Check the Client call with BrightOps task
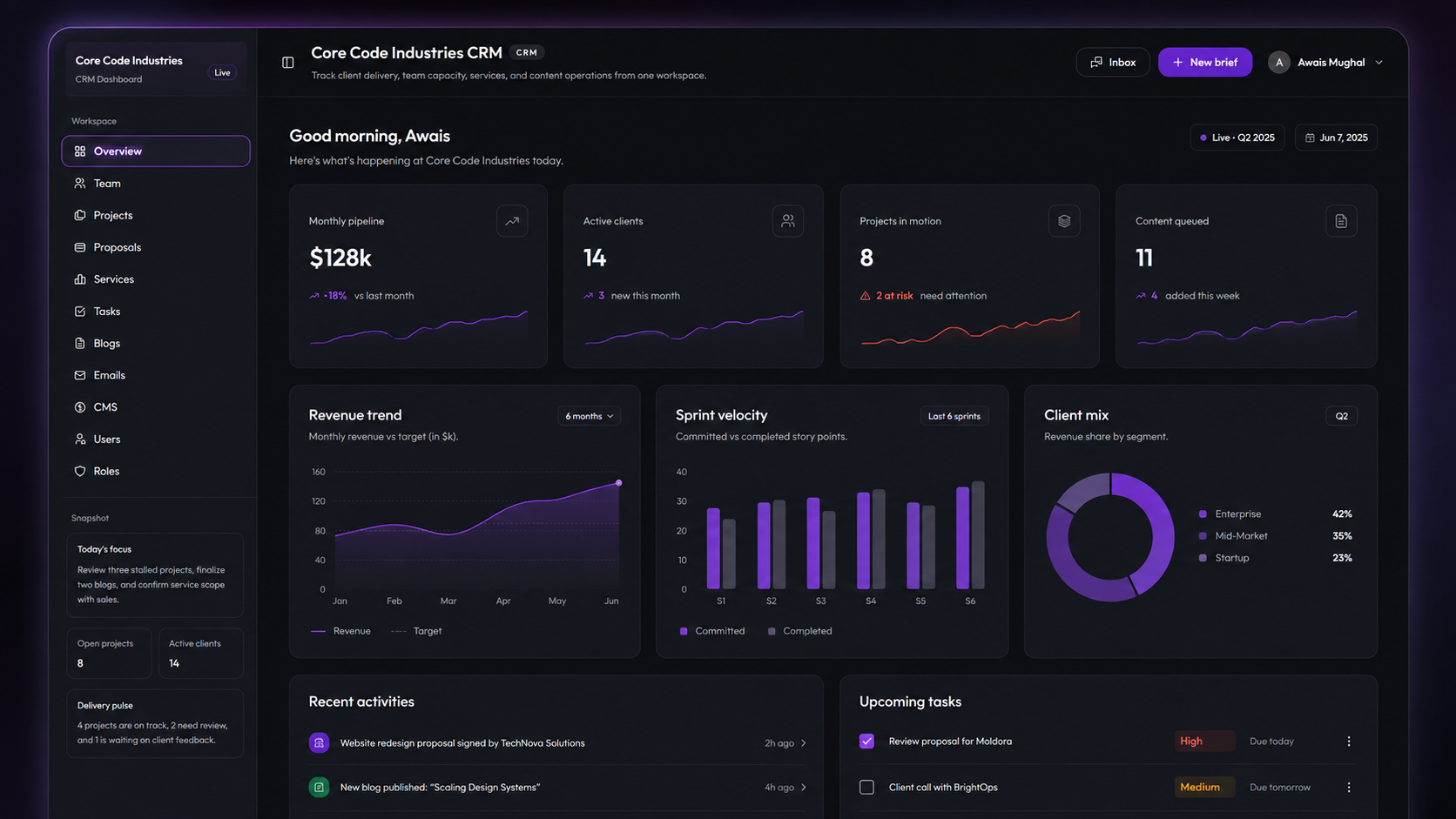 (866, 788)
